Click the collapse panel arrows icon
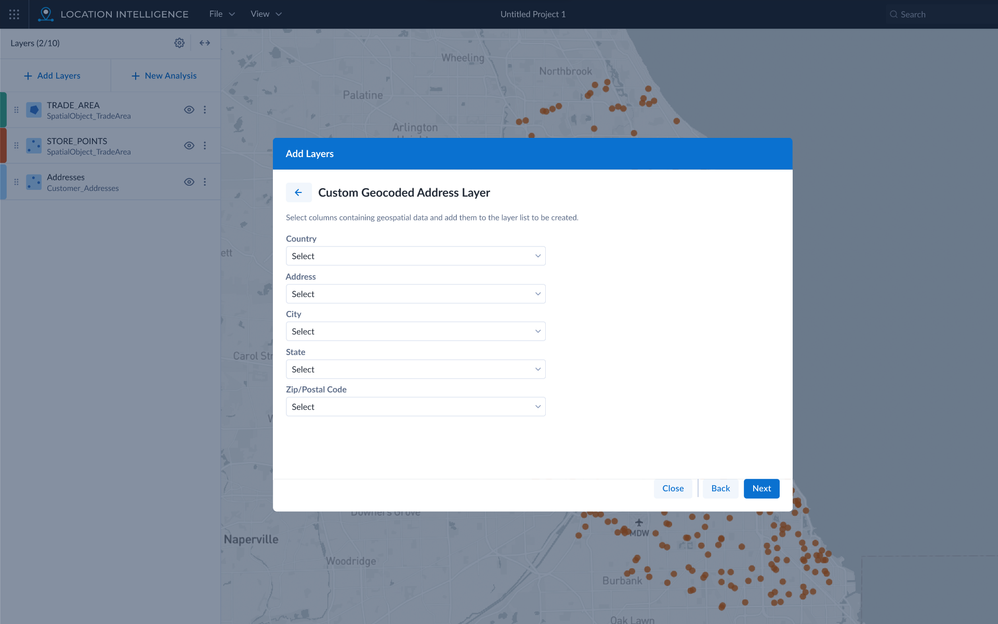Image resolution: width=998 pixels, height=624 pixels. point(203,43)
